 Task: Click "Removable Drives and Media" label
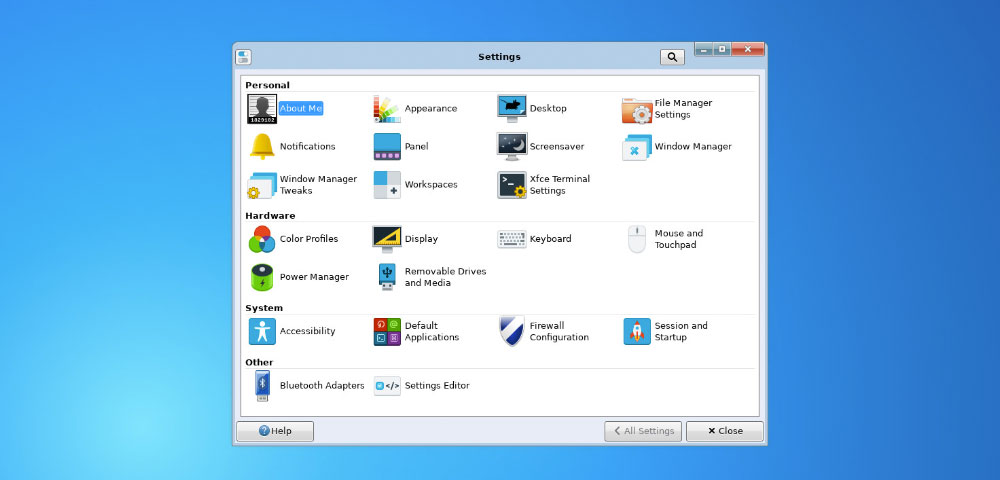click(445, 277)
